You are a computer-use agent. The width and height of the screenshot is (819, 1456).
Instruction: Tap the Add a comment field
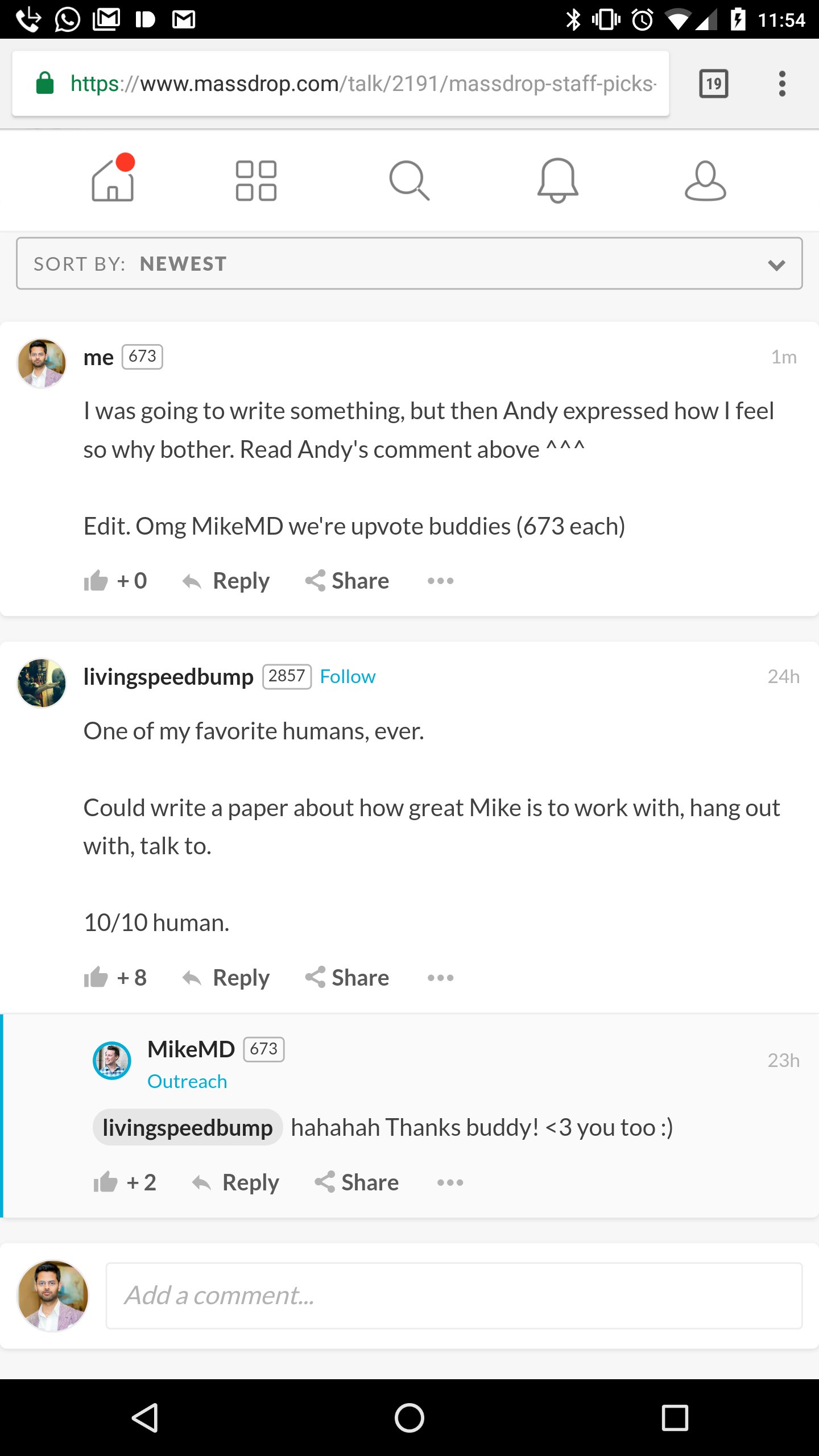click(454, 1296)
